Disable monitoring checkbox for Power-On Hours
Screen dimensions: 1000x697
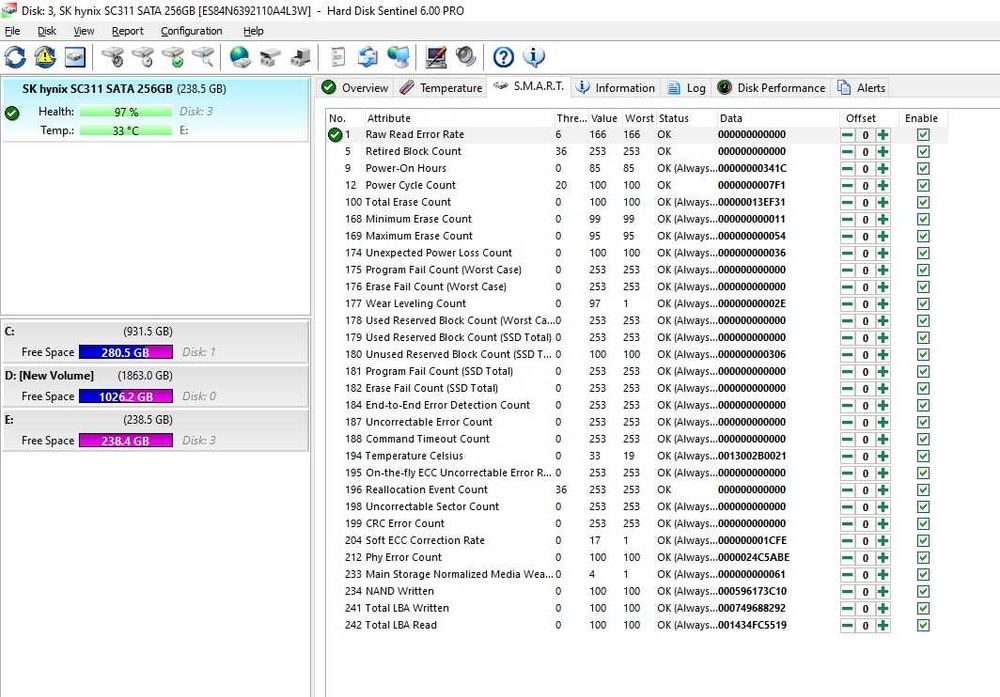pos(923,168)
